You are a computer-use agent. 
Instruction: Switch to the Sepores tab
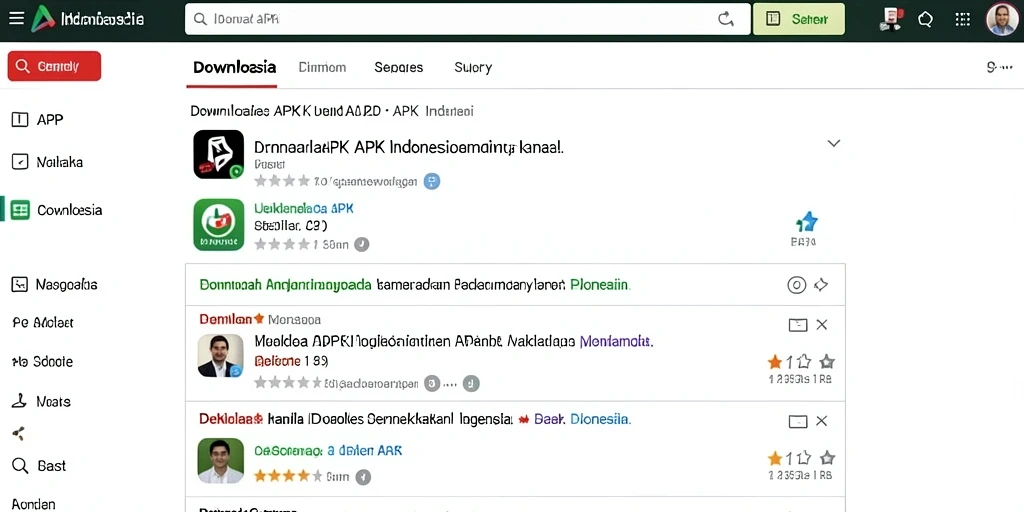398,67
